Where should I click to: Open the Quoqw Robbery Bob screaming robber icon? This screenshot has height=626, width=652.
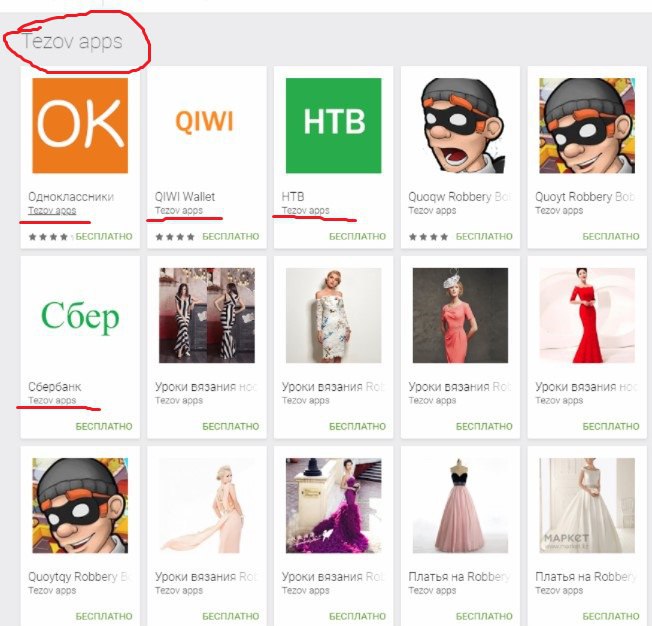tap(460, 126)
